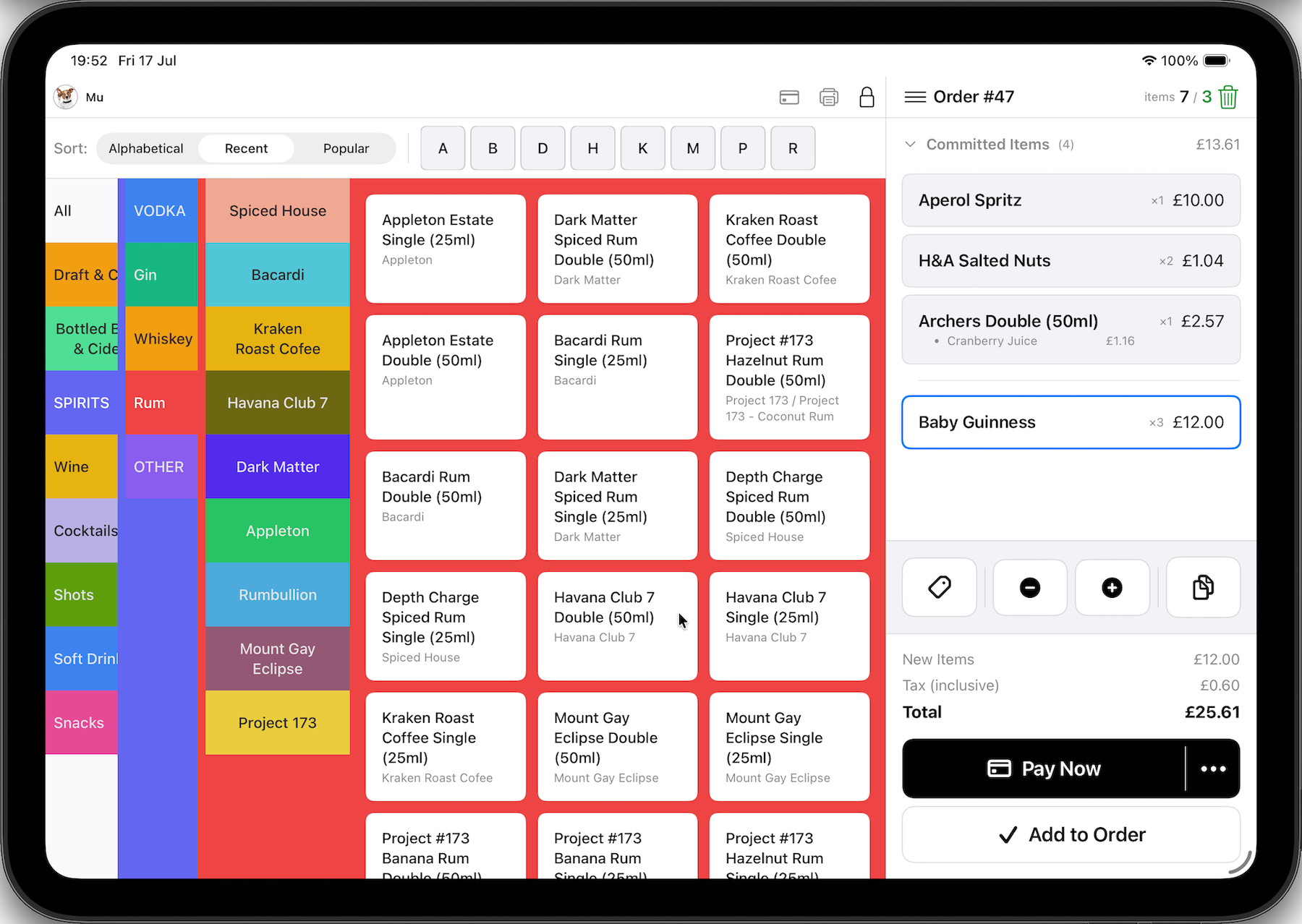Decrease quantity with minus button

tap(1030, 587)
